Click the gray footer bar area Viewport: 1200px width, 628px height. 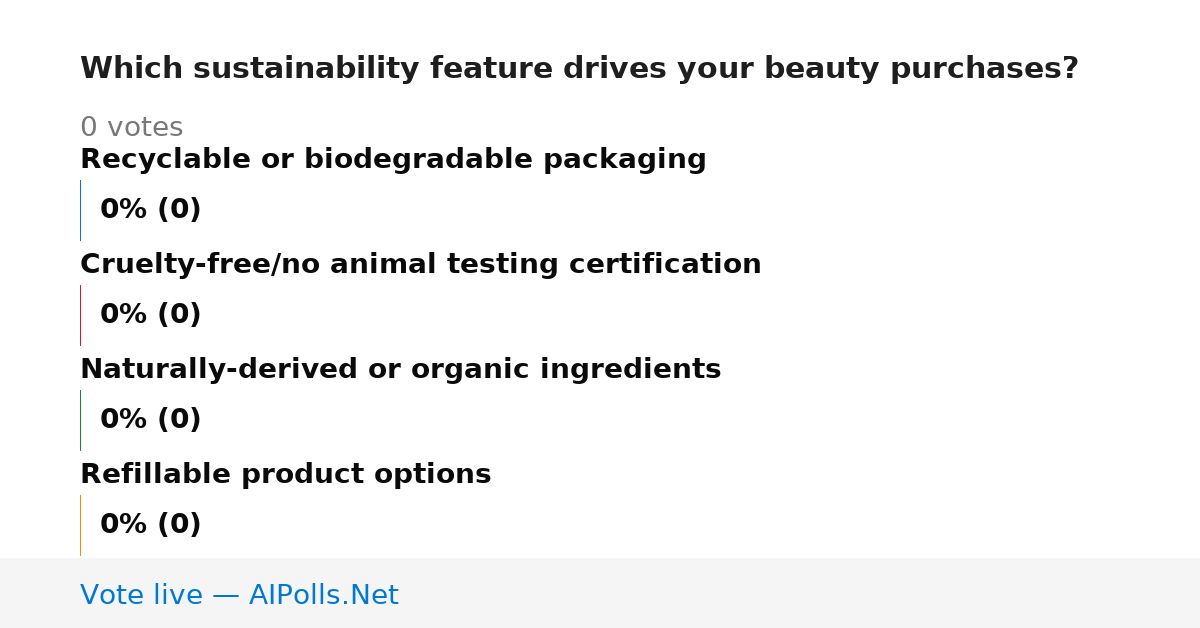coord(600,593)
